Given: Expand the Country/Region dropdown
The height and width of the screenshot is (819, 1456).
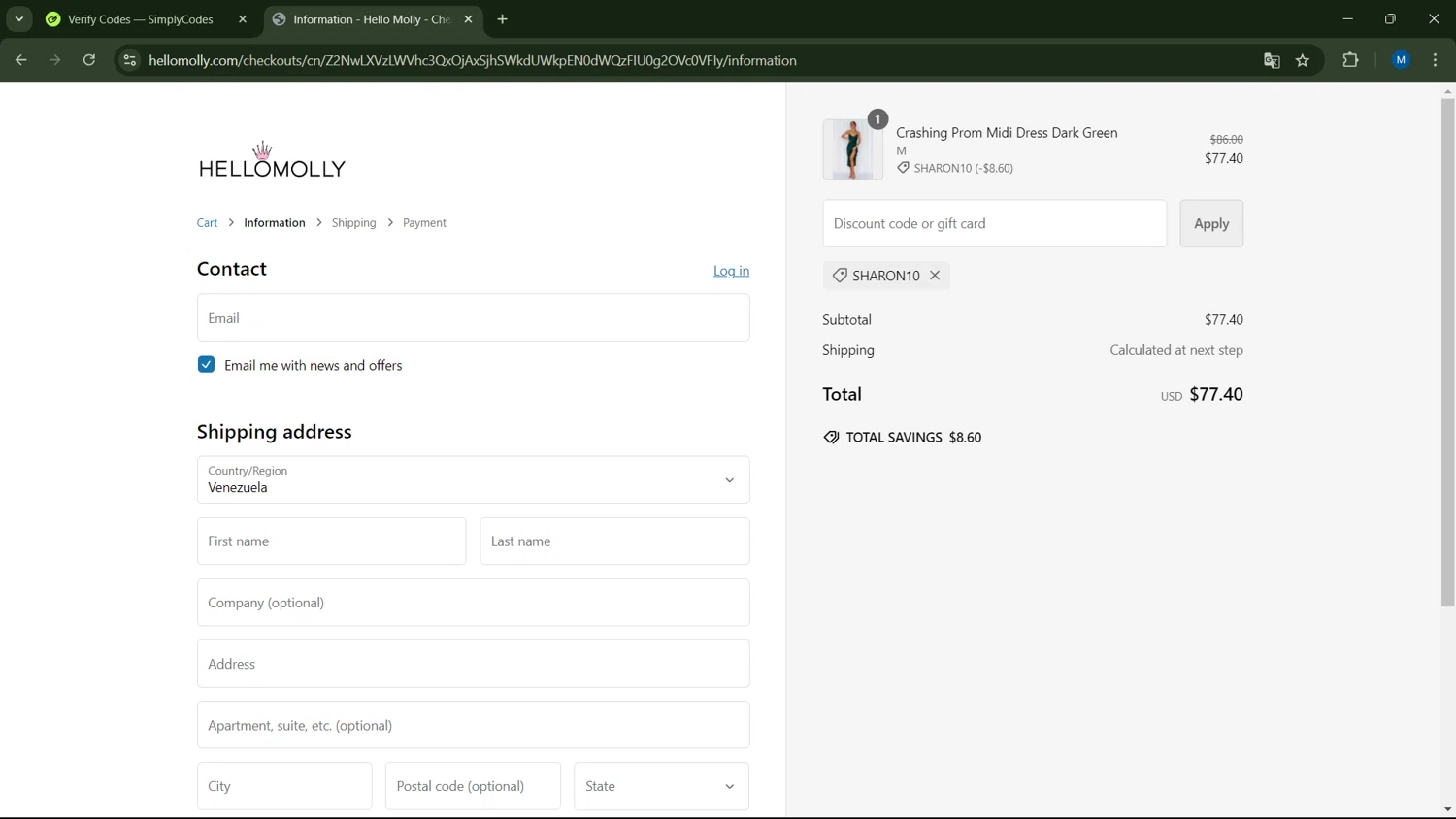Looking at the screenshot, I should [473, 479].
